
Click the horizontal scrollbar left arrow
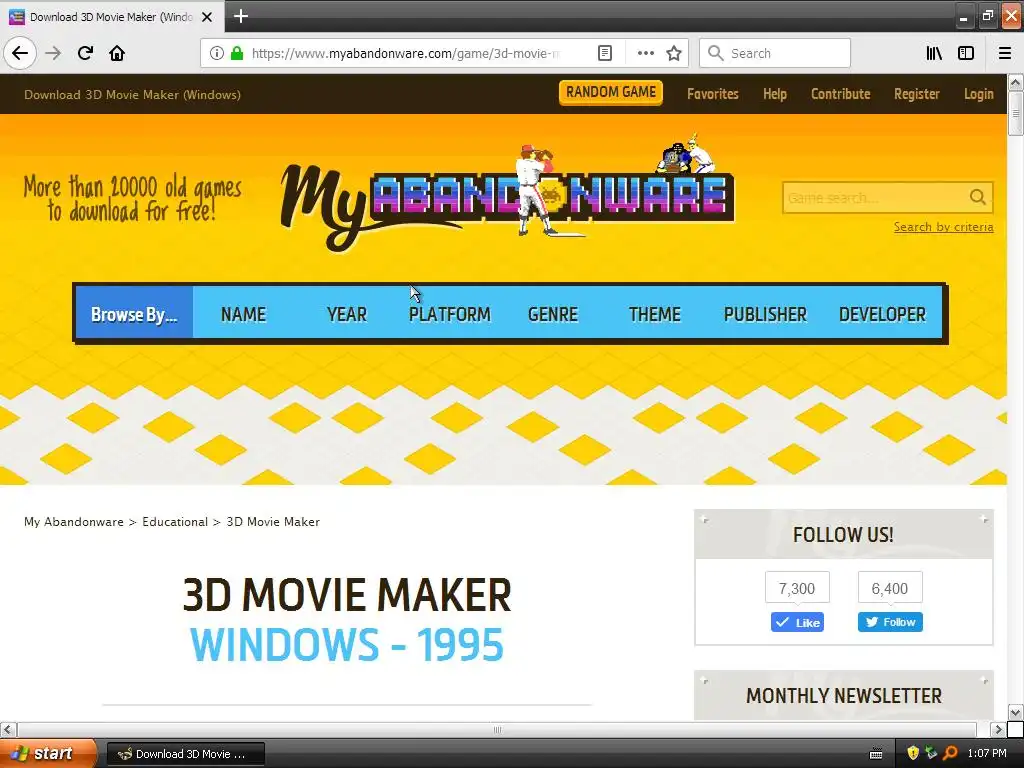(x=8, y=729)
